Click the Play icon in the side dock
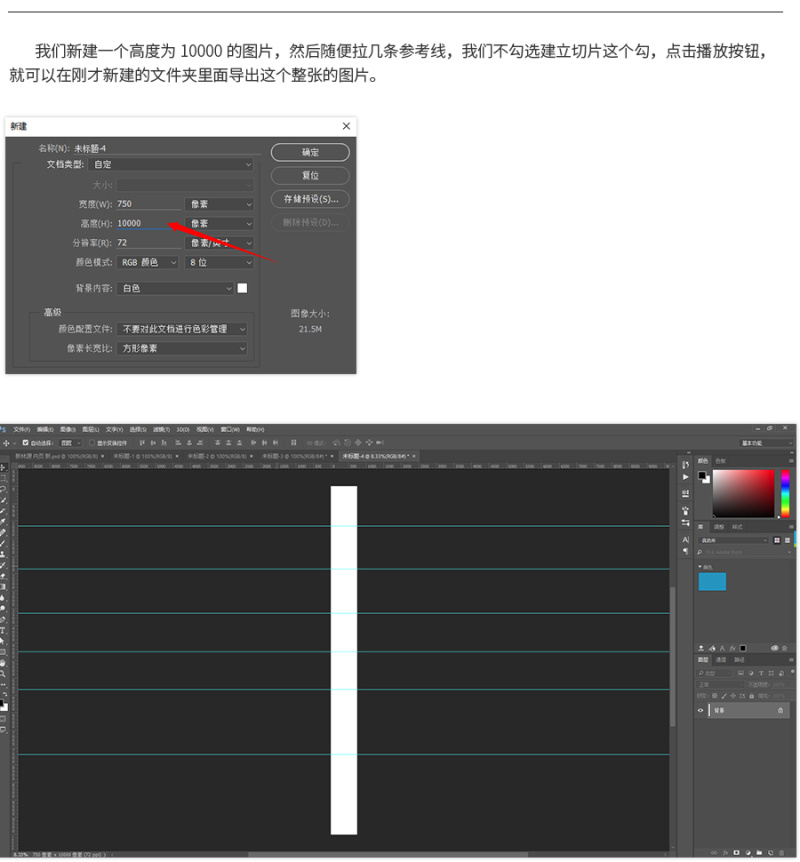Image resolution: width=800 pixels, height=862 pixels. coord(685,477)
